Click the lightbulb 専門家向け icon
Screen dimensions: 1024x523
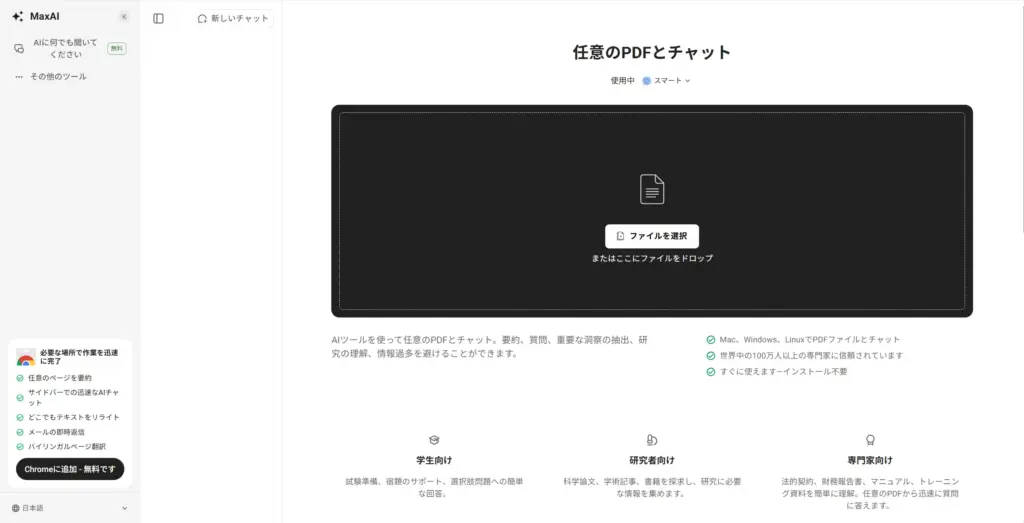(870, 440)
